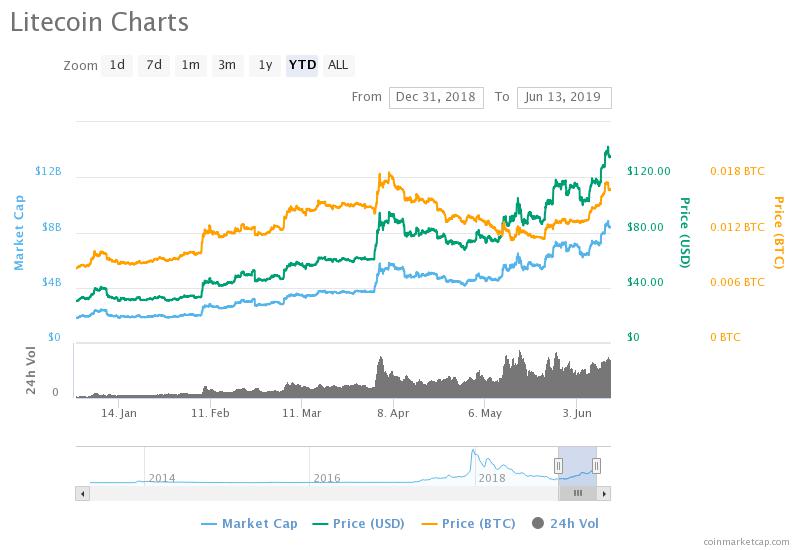The width and height of the screenshot is (800, 550).
Task: Switch zoom to 1y
Action: tap(265, 65)
